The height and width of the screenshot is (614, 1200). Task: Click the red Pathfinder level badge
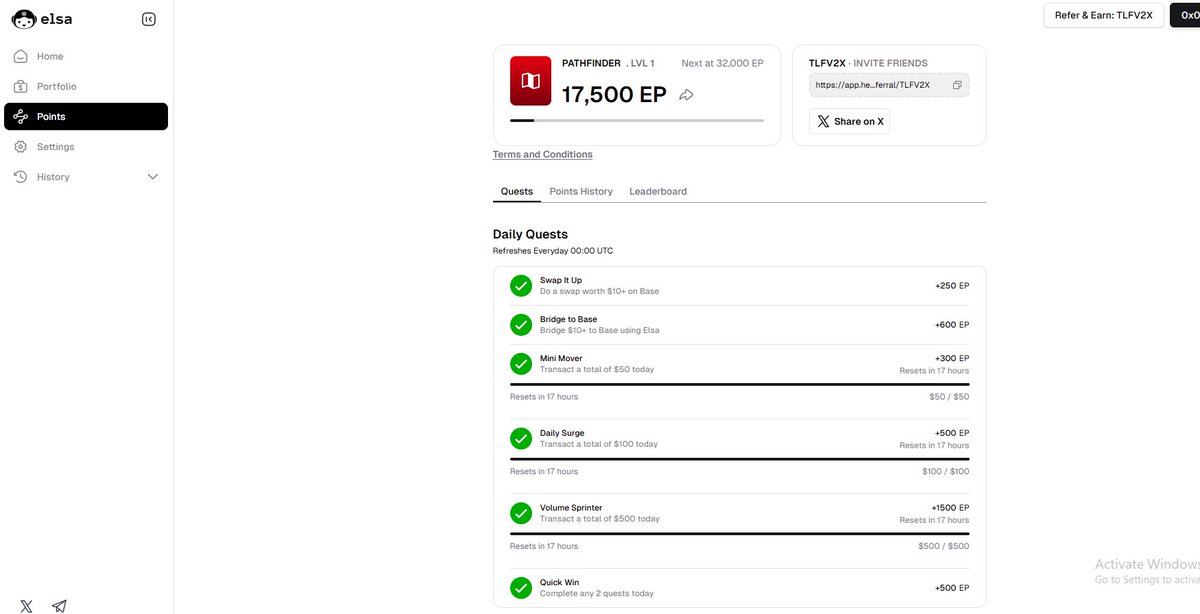[x=531, y=81]
